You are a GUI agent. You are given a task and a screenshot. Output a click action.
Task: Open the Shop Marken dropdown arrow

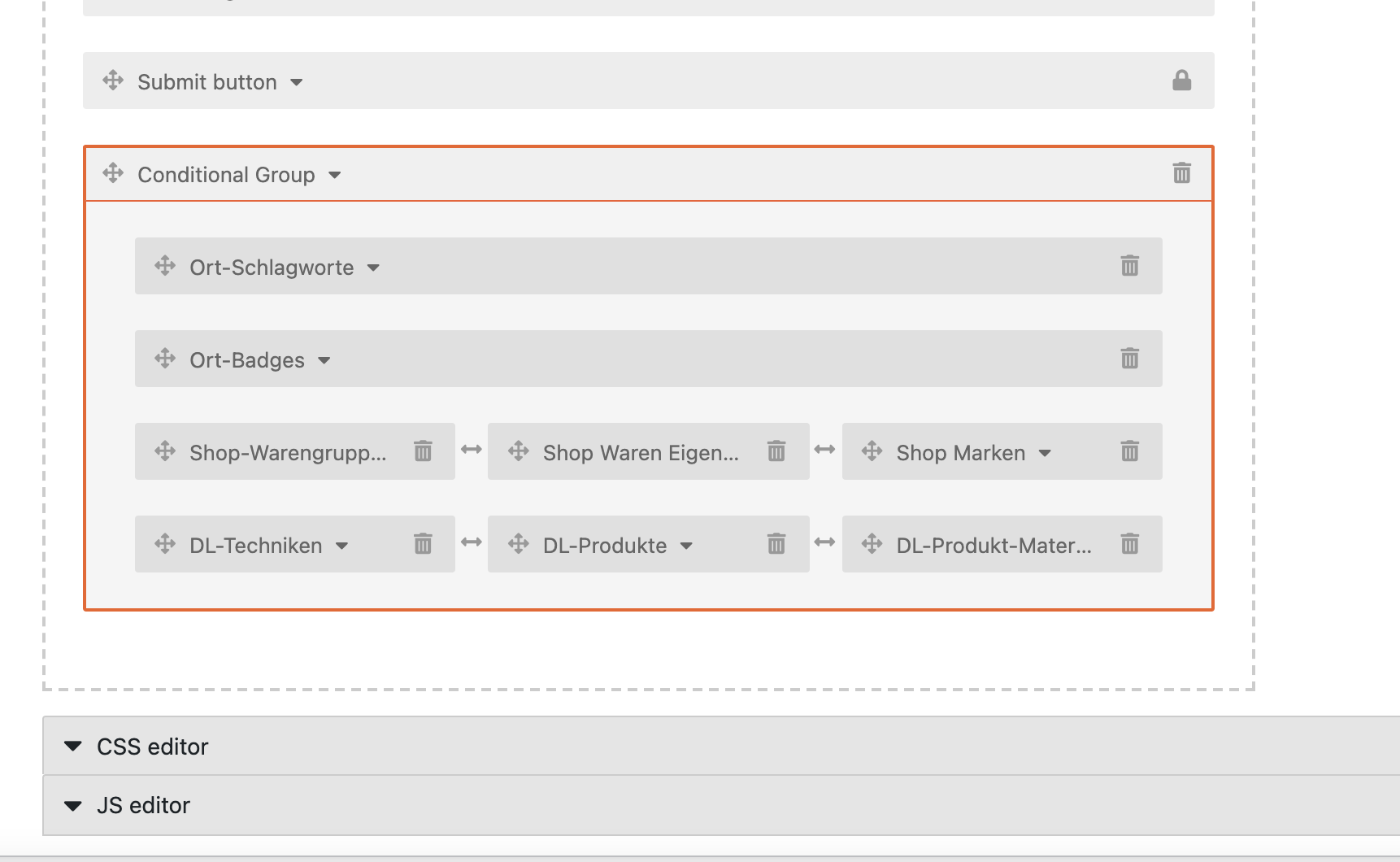tap(1045, 453)
